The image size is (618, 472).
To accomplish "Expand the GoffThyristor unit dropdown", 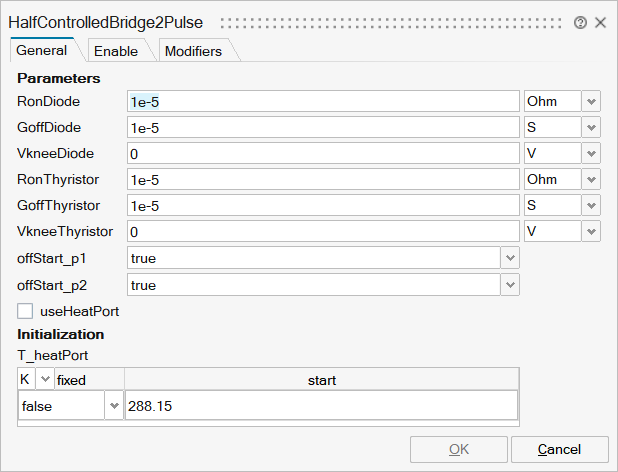I will (591, 205).
